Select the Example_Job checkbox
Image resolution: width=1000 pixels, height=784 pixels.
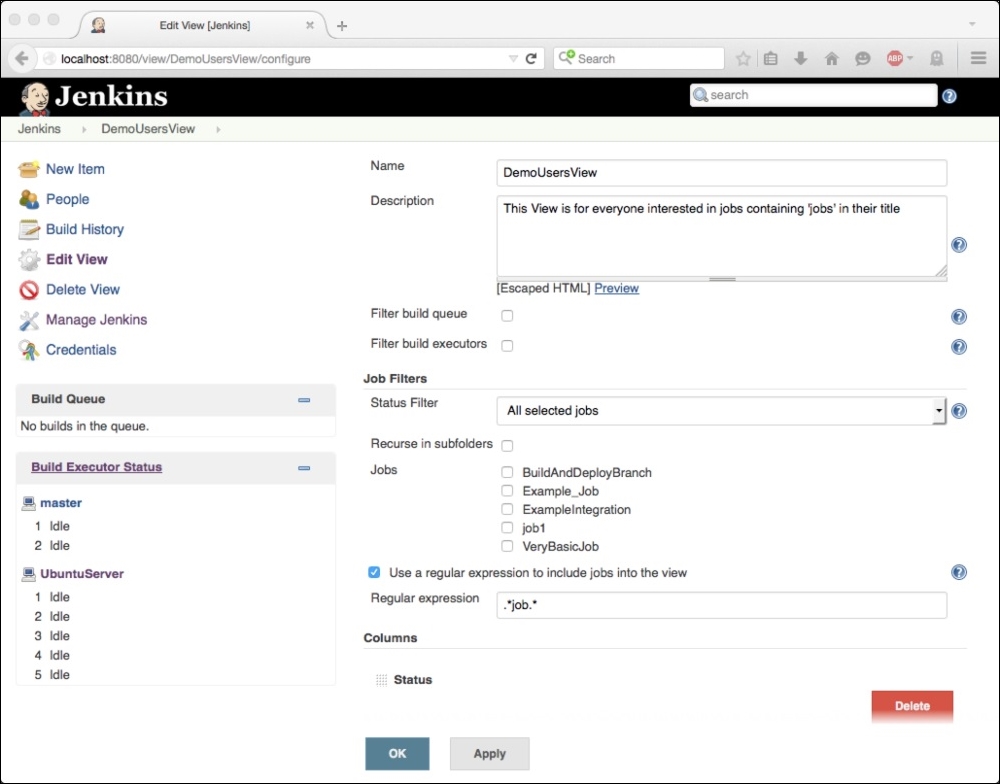coord(507,490)
